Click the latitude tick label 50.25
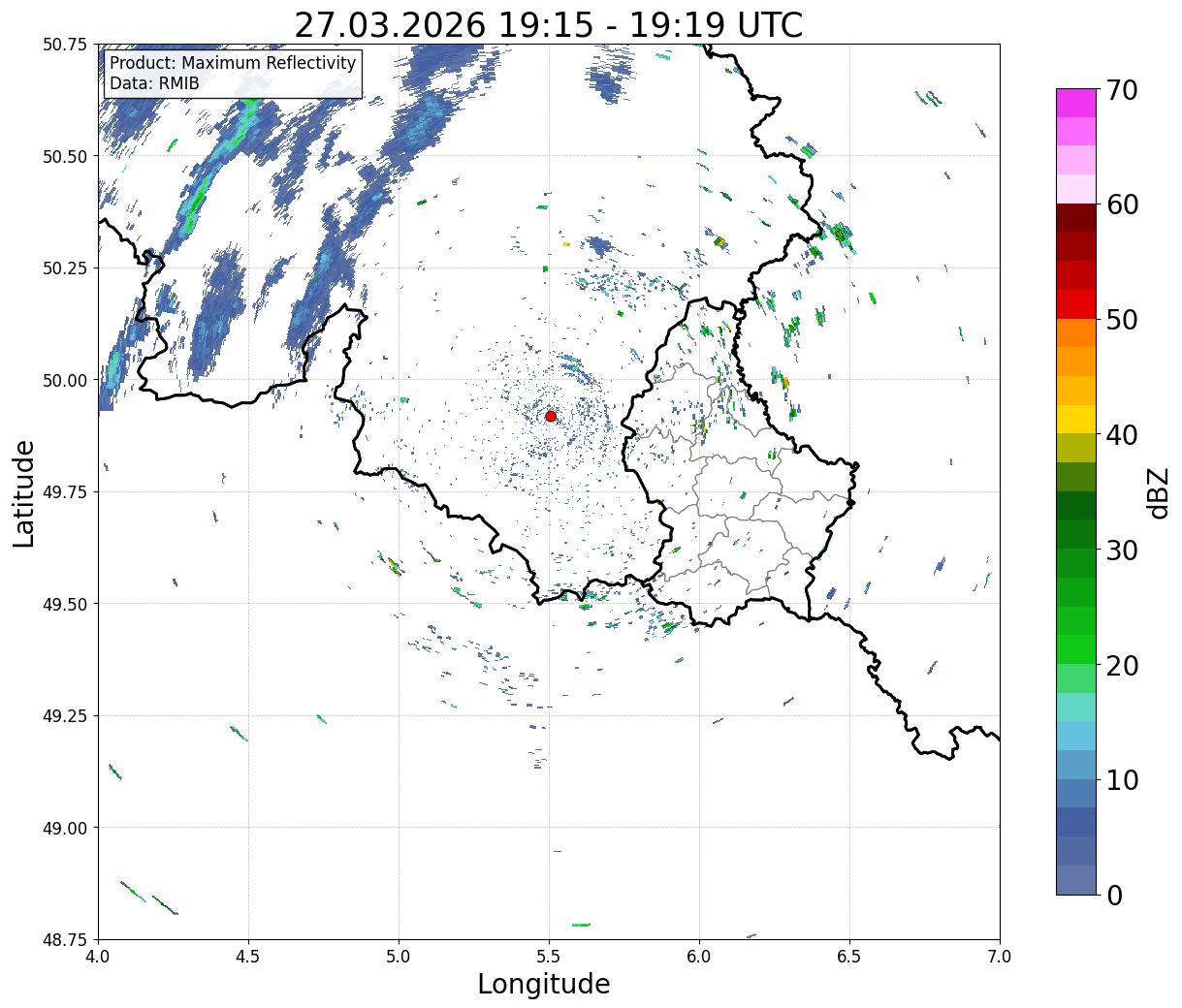The width and height of the screenshot is (1182, 1008). (65, 268)
